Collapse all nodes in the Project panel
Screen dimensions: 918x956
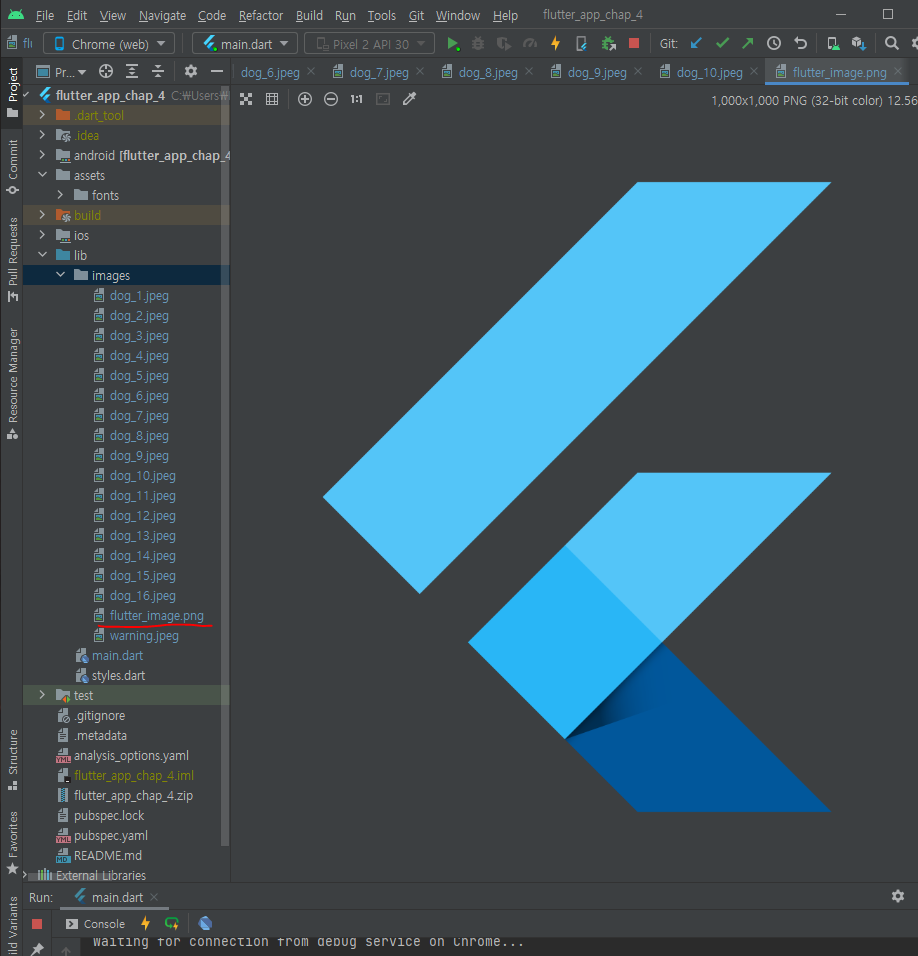point(158,71)
